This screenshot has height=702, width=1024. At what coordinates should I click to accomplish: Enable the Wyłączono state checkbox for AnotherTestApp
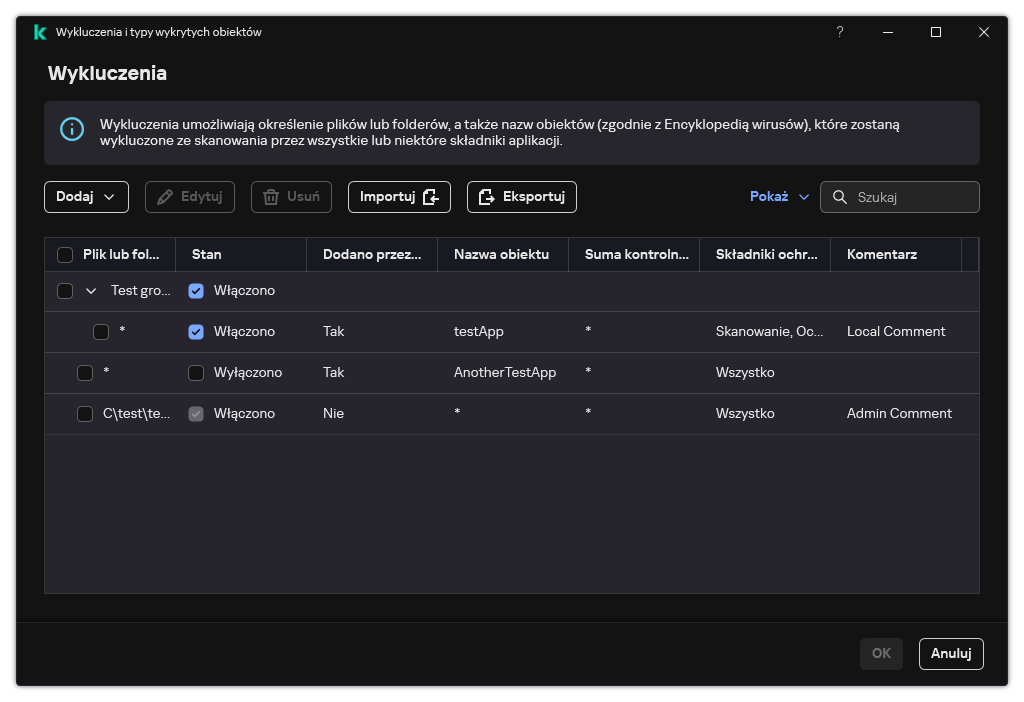196,373
